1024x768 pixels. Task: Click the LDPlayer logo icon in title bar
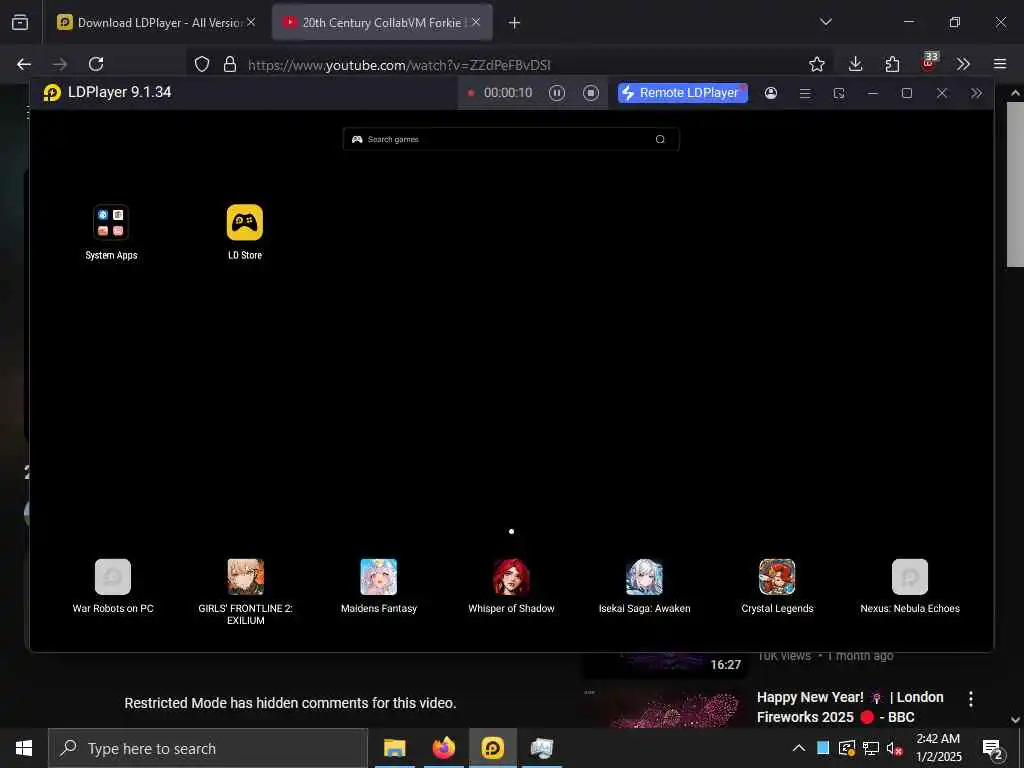(x=52, y=93)
